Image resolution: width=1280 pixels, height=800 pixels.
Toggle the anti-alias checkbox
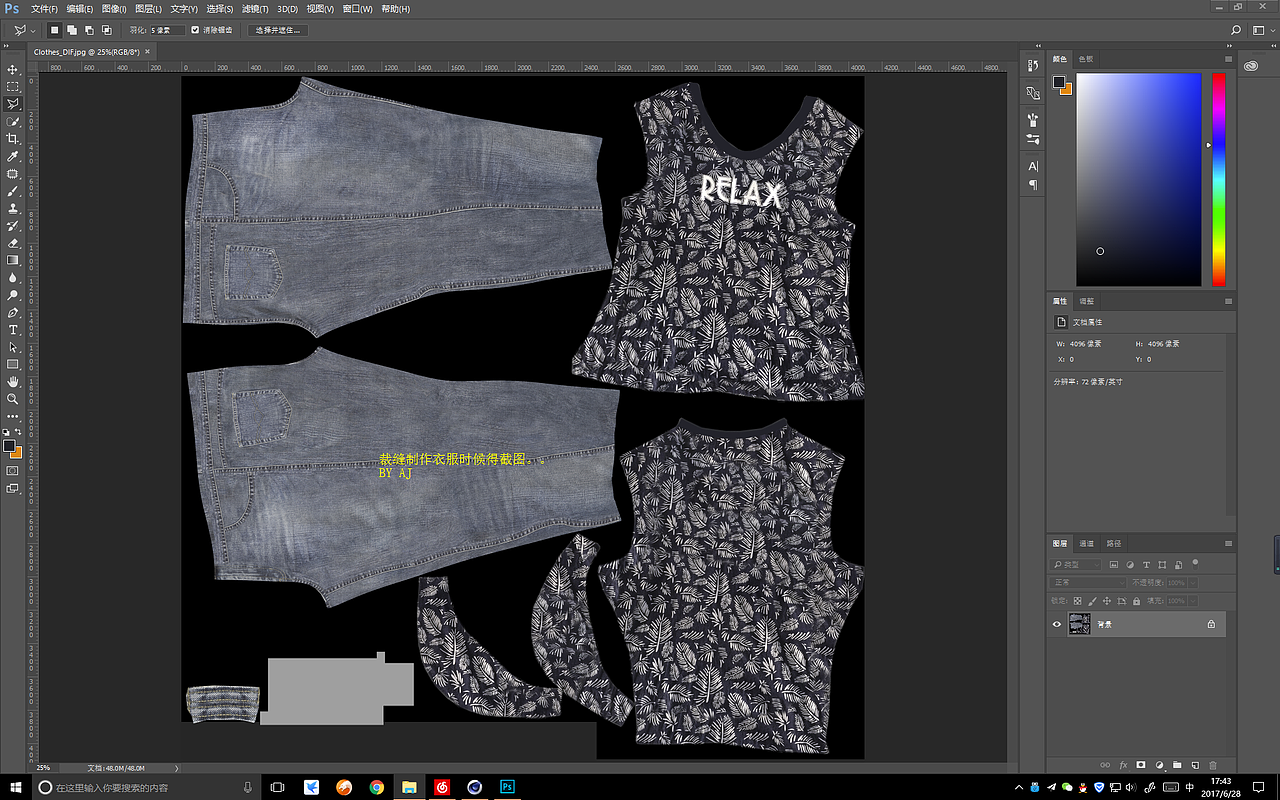coord(195,30)
